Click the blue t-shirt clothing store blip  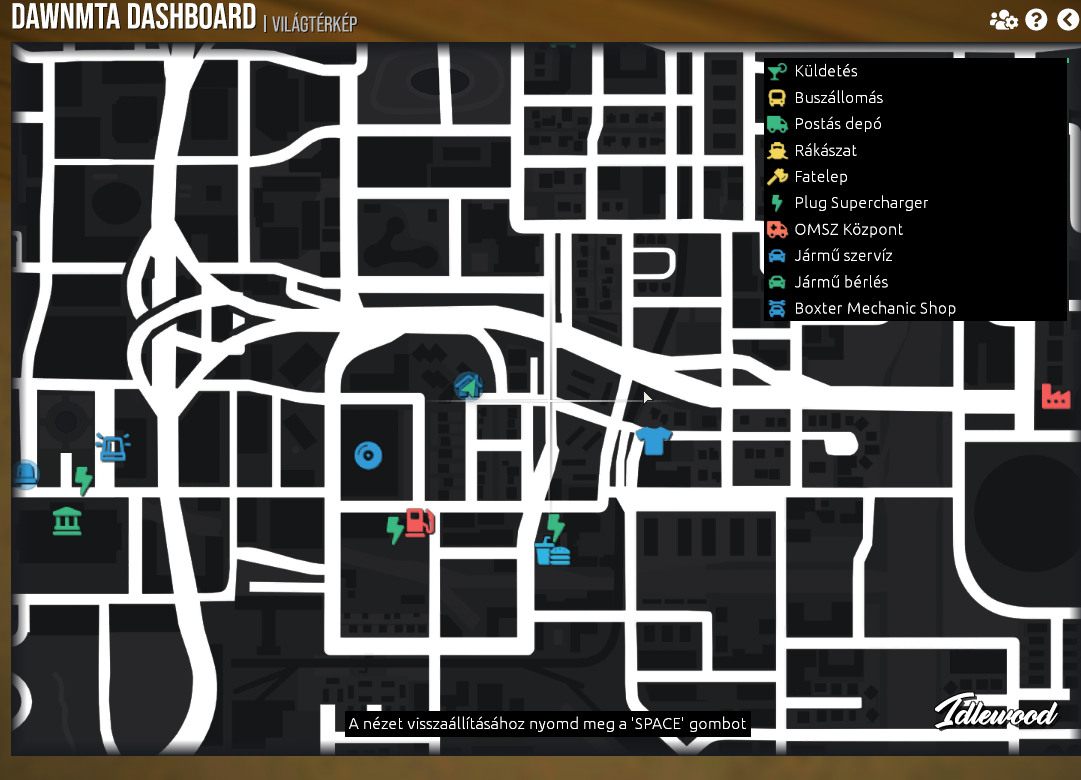click(x=655, y=440)
